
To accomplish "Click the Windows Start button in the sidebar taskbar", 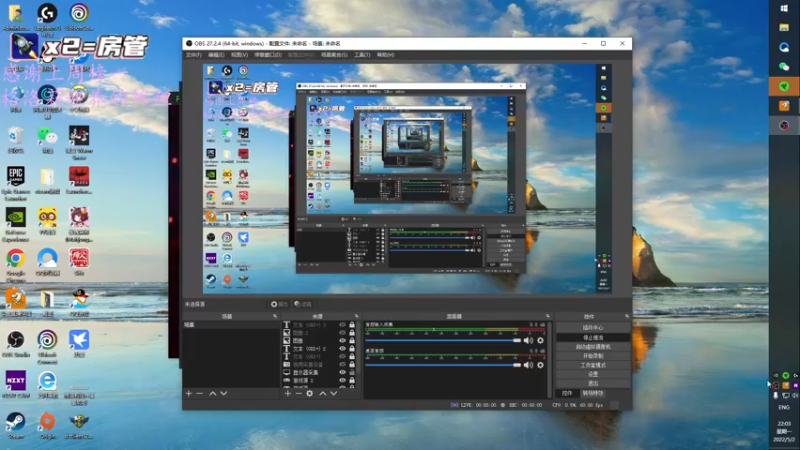I will pyautogui.click(x=784, y=8).
